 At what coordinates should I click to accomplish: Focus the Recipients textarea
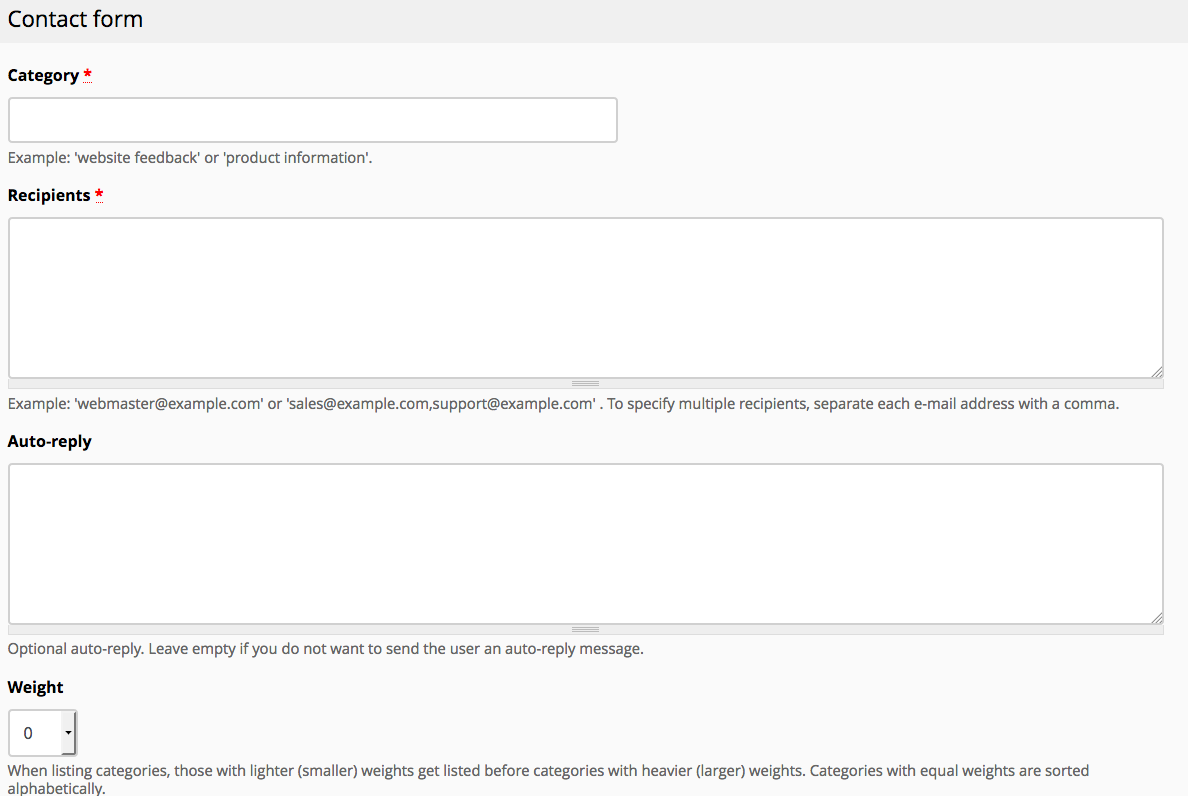[586, 298]
